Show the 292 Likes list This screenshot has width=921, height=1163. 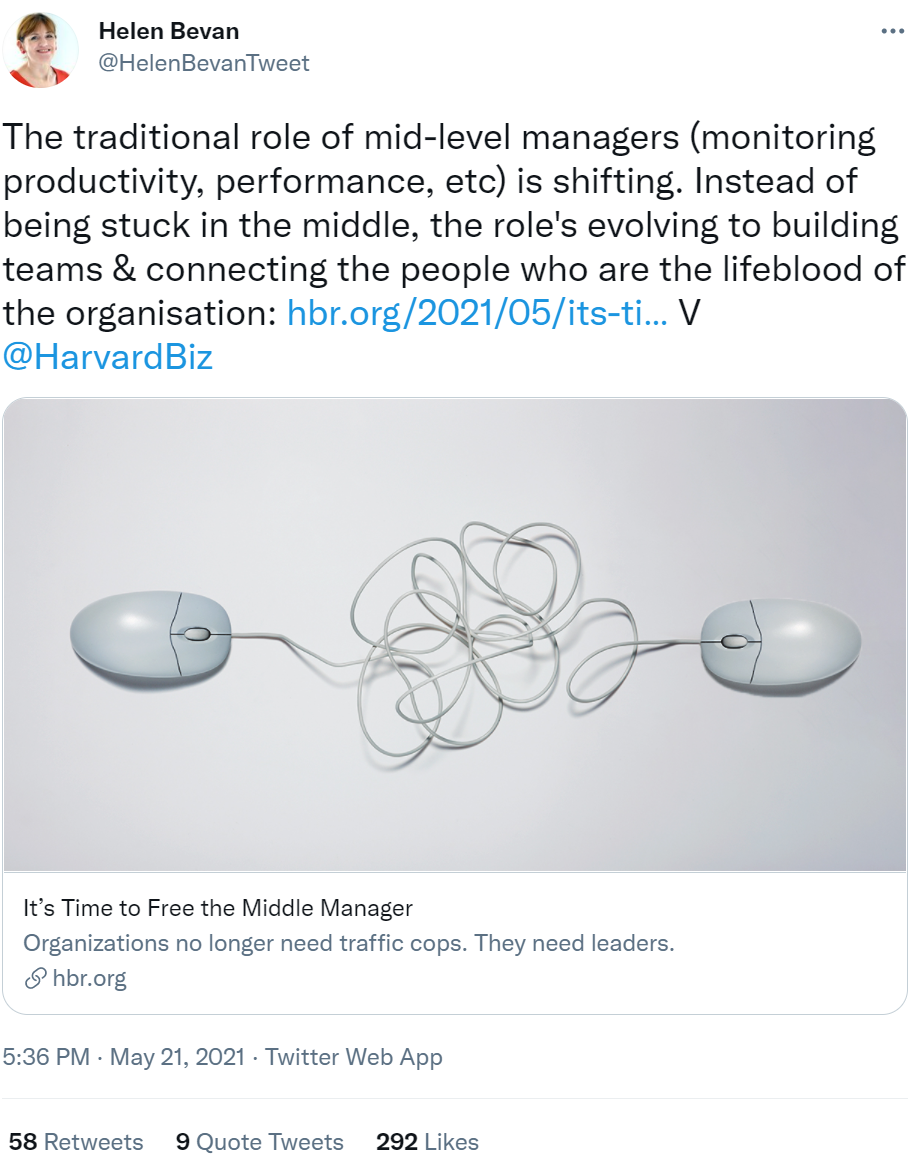point(427,1142)
